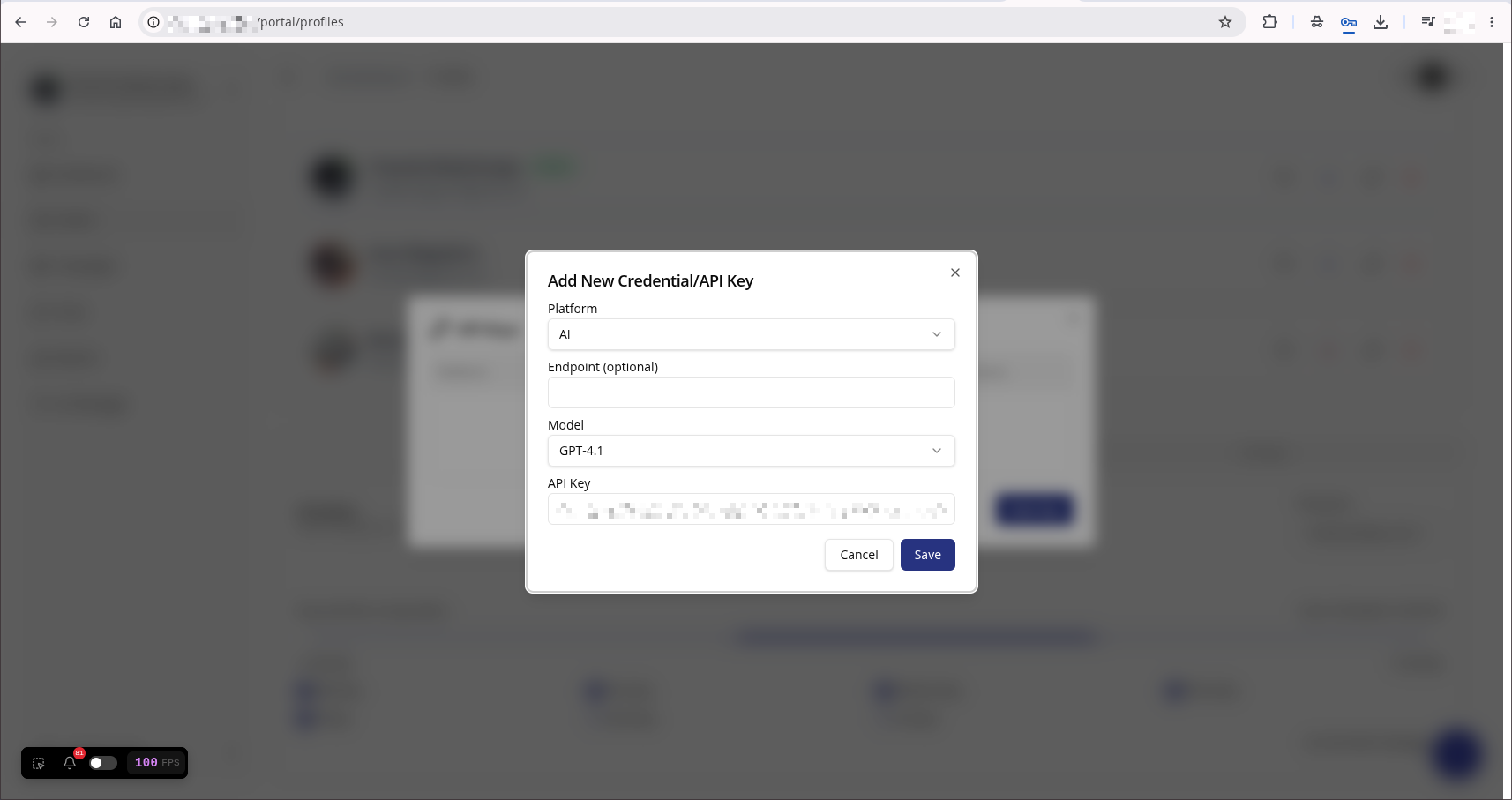View site information in address bar
Image resolution: width=1512 pixels, height=800 pixels.
pyautogui.click(x=153, y=22)
